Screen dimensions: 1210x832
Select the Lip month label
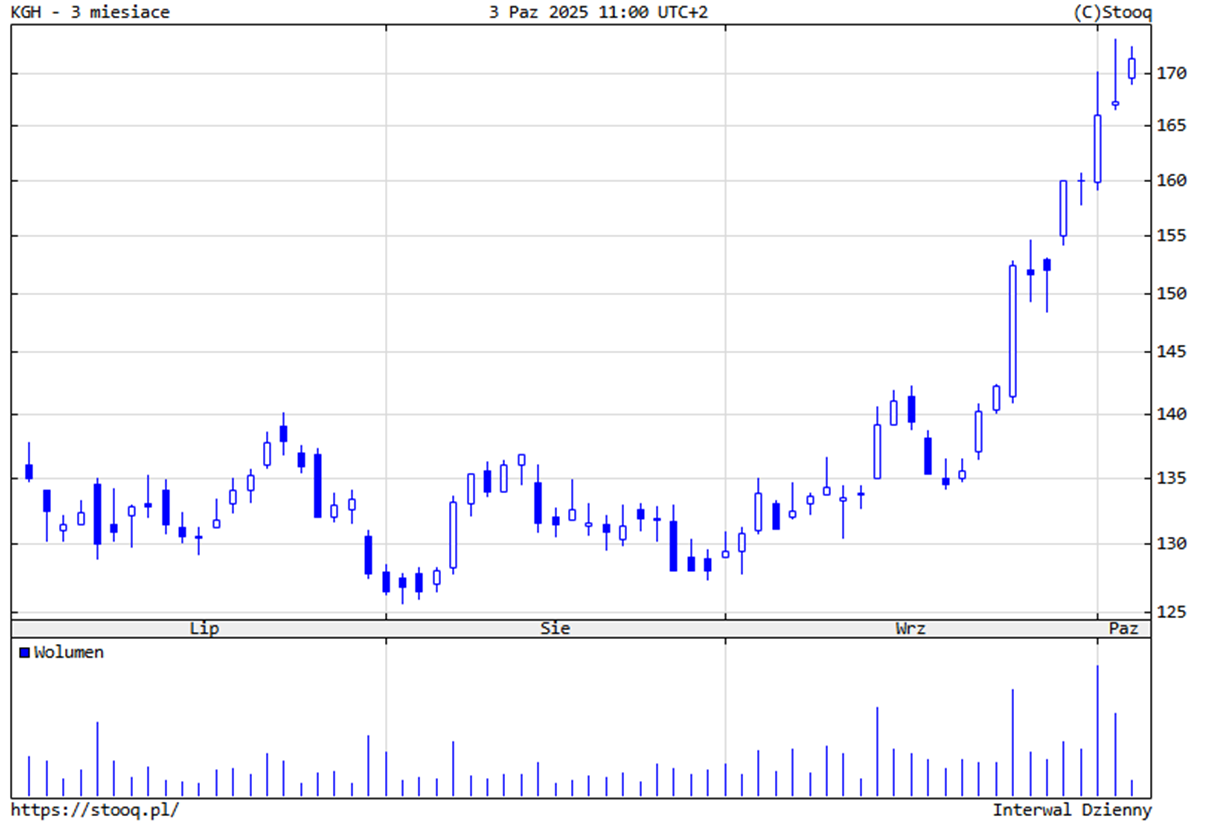pos(204,629)
